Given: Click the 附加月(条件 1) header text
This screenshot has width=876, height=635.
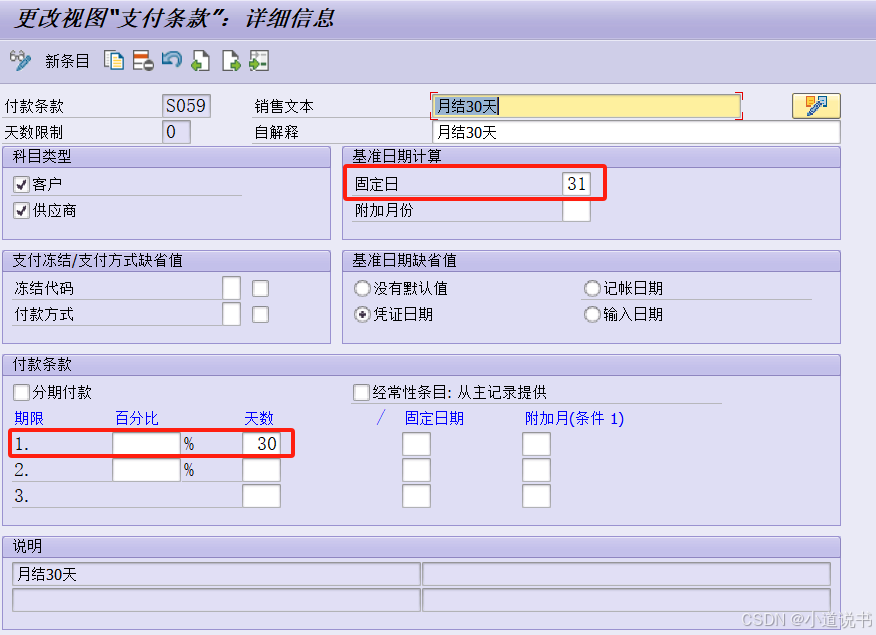Looking at the screenshot, I should pyautogui.click(x=574, y=418).
